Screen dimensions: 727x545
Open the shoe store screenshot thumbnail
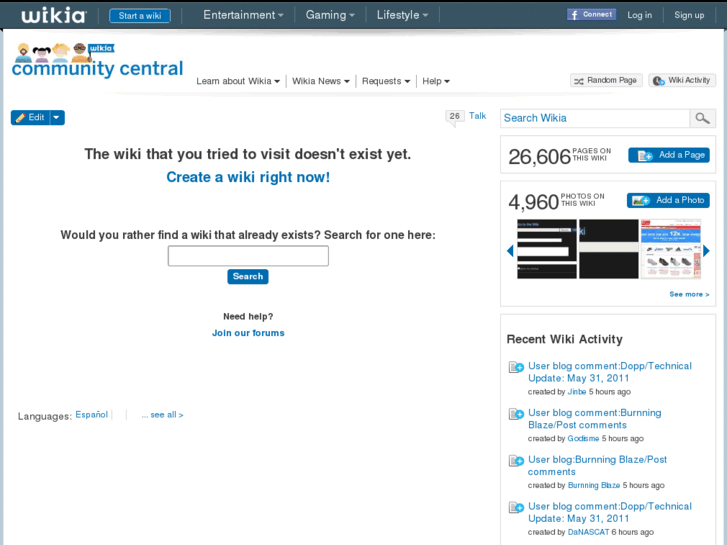(670, 249)
